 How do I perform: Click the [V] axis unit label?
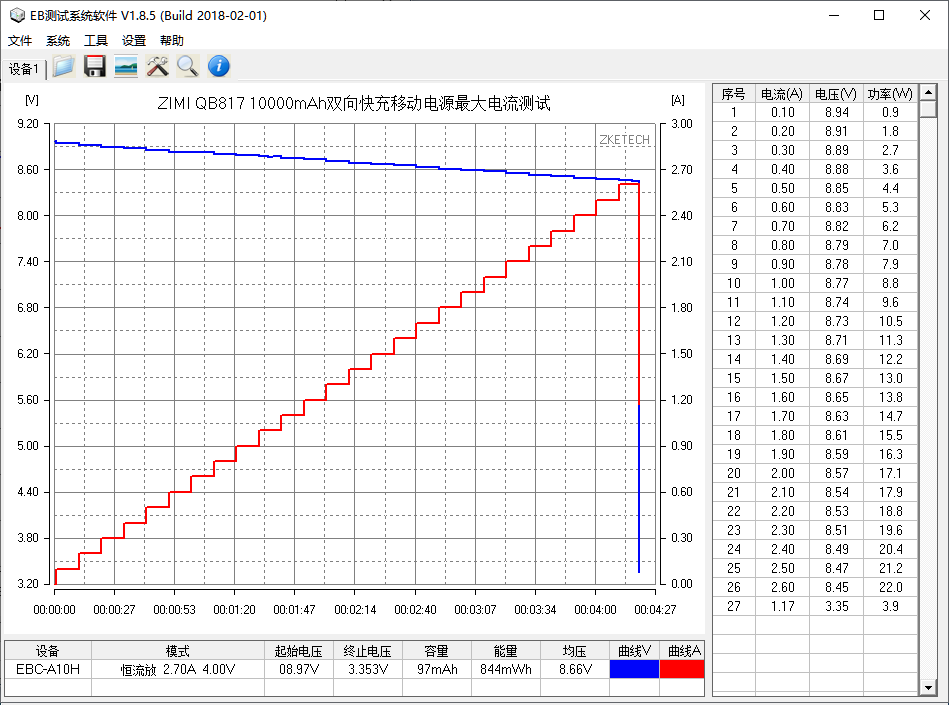pyautogui.click(x=32, y=100)
